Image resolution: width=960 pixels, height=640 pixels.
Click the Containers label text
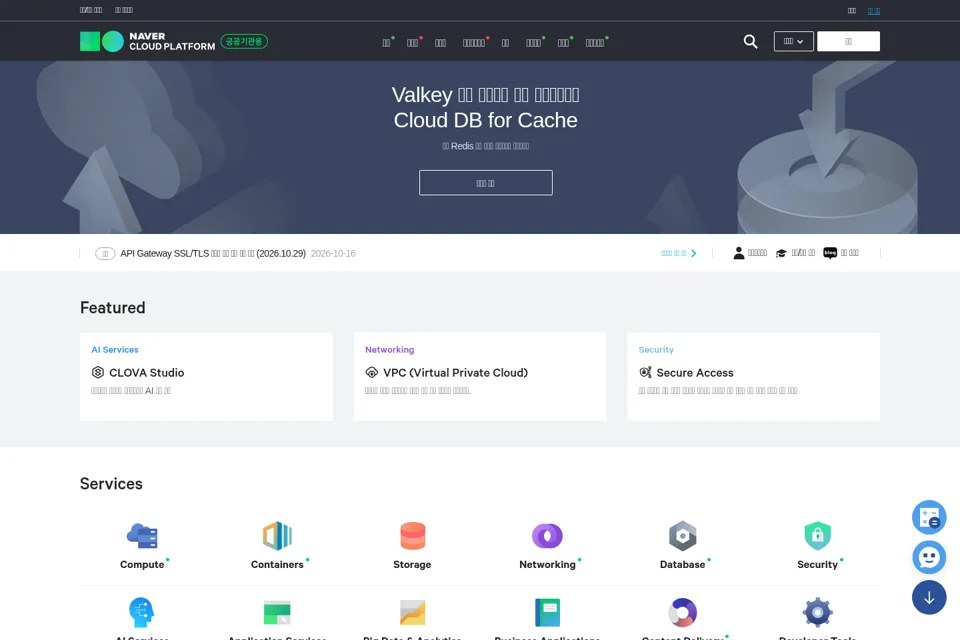[277, 565]
